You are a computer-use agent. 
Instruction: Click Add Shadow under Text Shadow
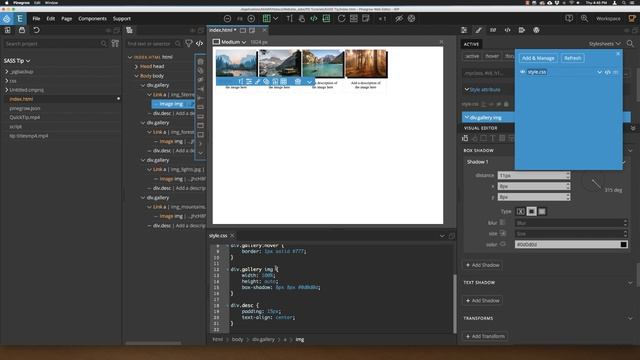(482, 301)
